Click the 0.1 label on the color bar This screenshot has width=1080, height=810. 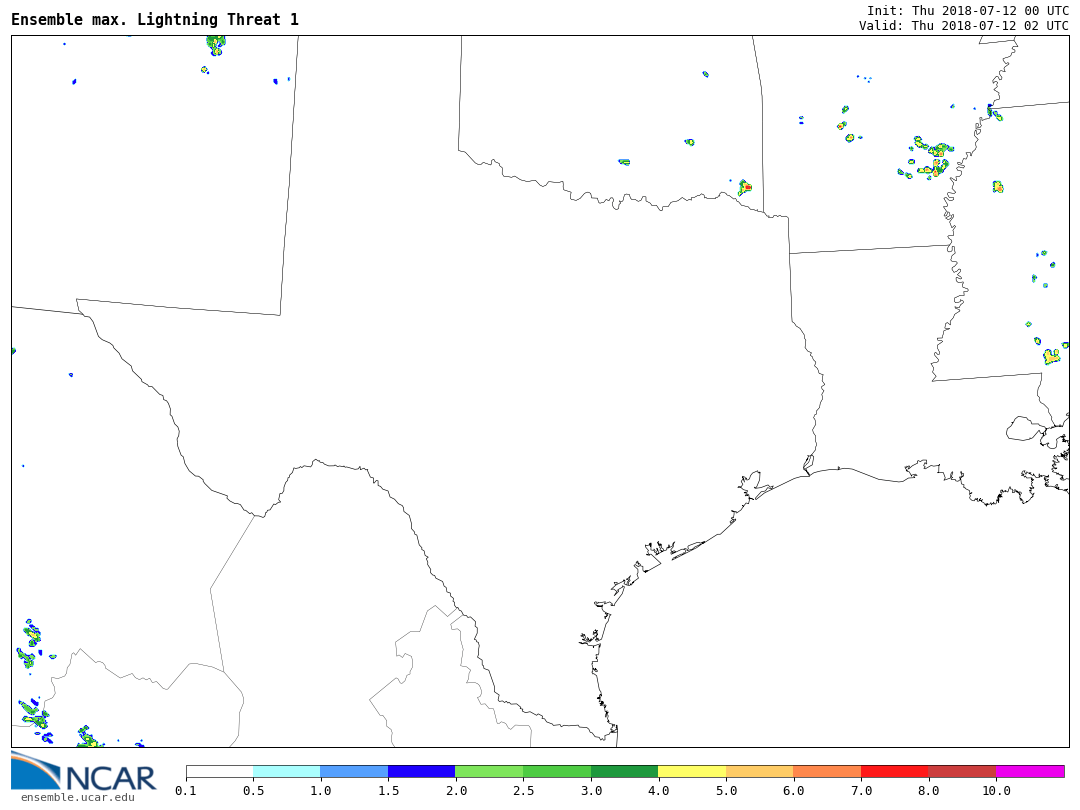tap(186, 791)
